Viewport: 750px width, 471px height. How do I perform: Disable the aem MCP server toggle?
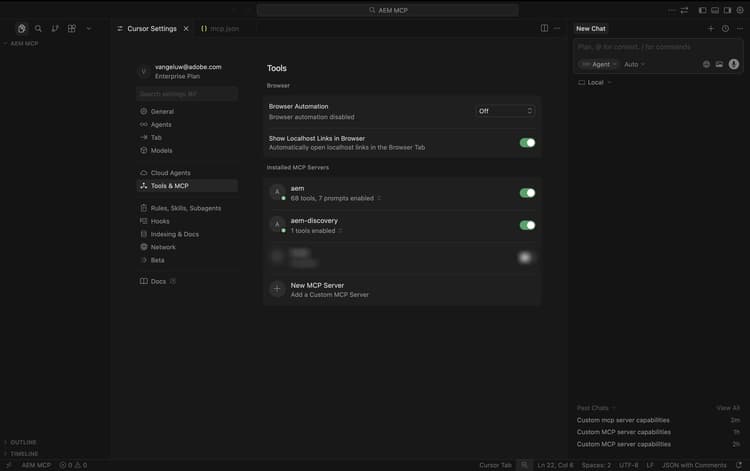527,193
